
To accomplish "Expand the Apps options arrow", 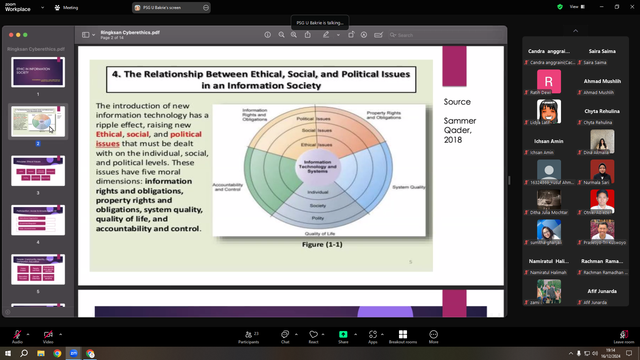I will 382,334.
